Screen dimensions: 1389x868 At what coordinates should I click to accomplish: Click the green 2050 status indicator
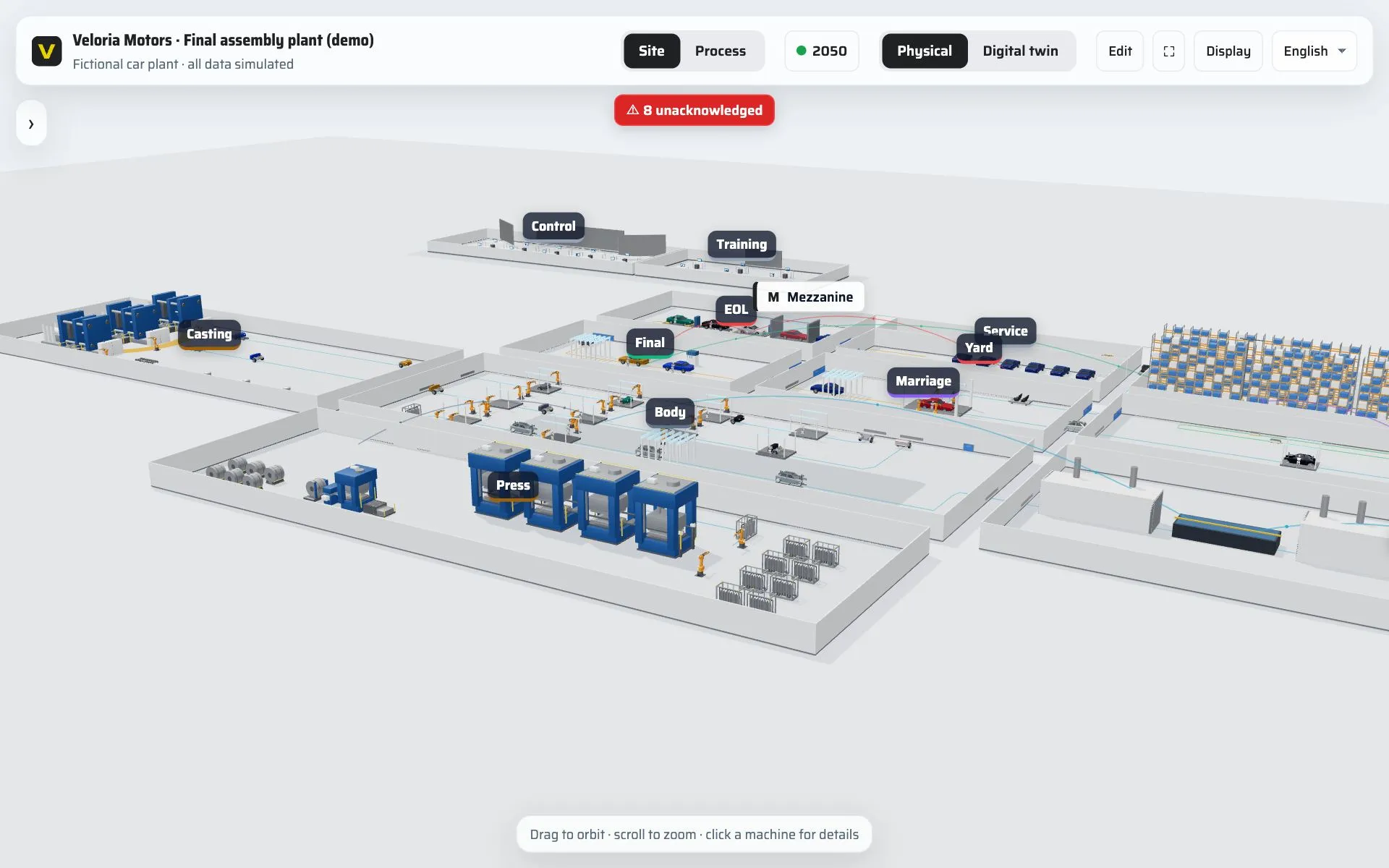[x=822, y=51]
